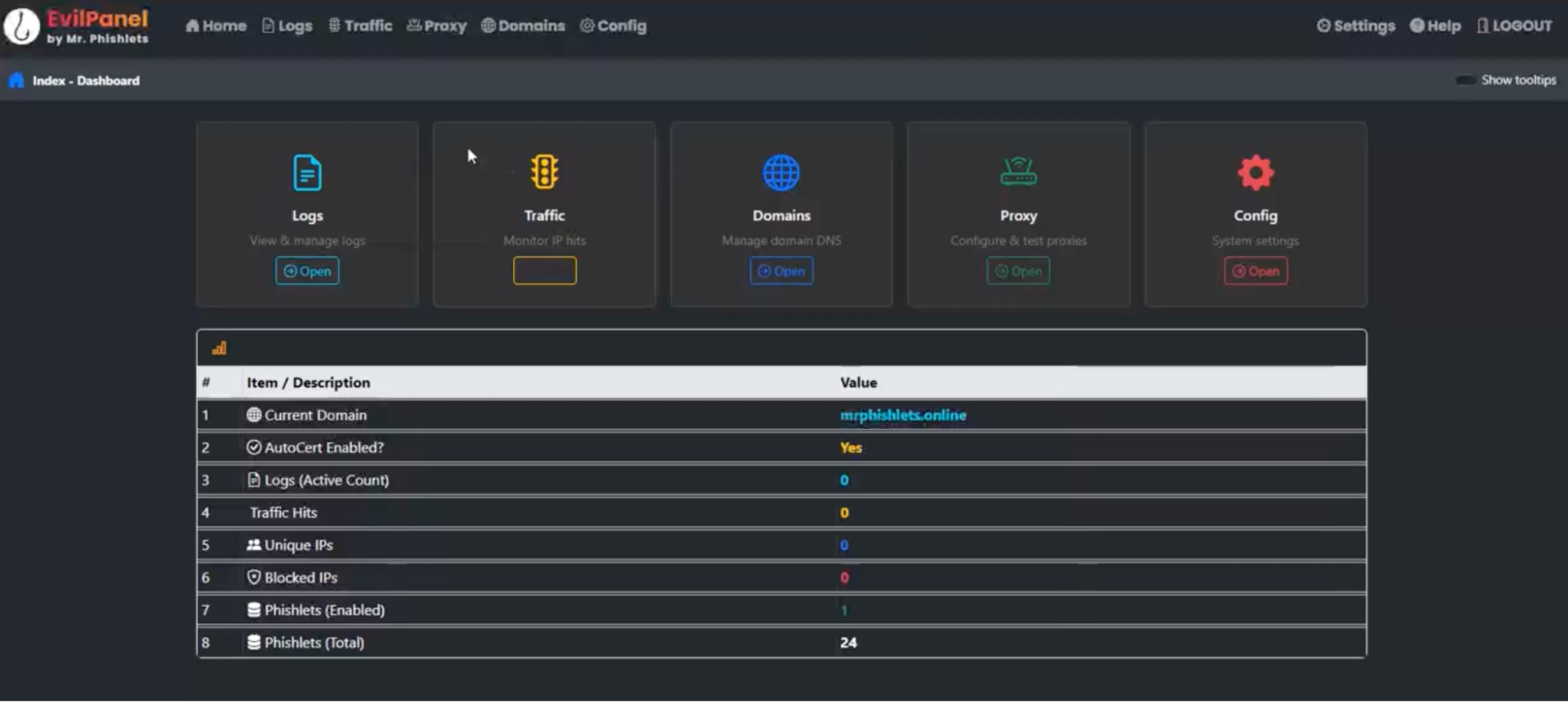Click the Traffic card traffic-light icon
Image resolution: width=1568 pixels, height=702 pixels.
coord(544,172)
